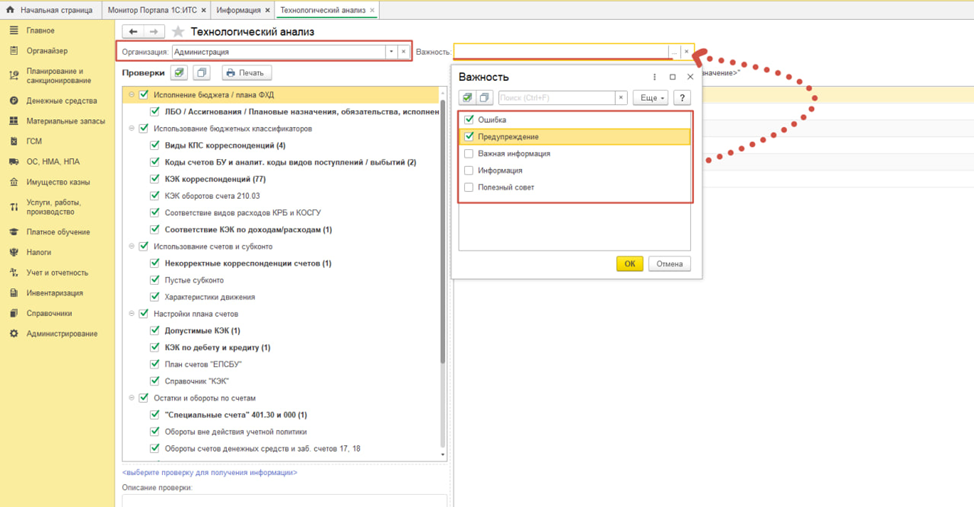The height and width of the screenshot is (507, 974).
Task: Go forward with the right arrow button
Action: [154, 31]
